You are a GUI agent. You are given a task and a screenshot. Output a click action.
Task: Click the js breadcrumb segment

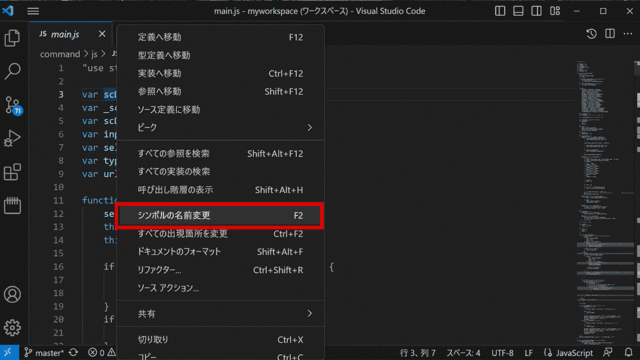94,54
